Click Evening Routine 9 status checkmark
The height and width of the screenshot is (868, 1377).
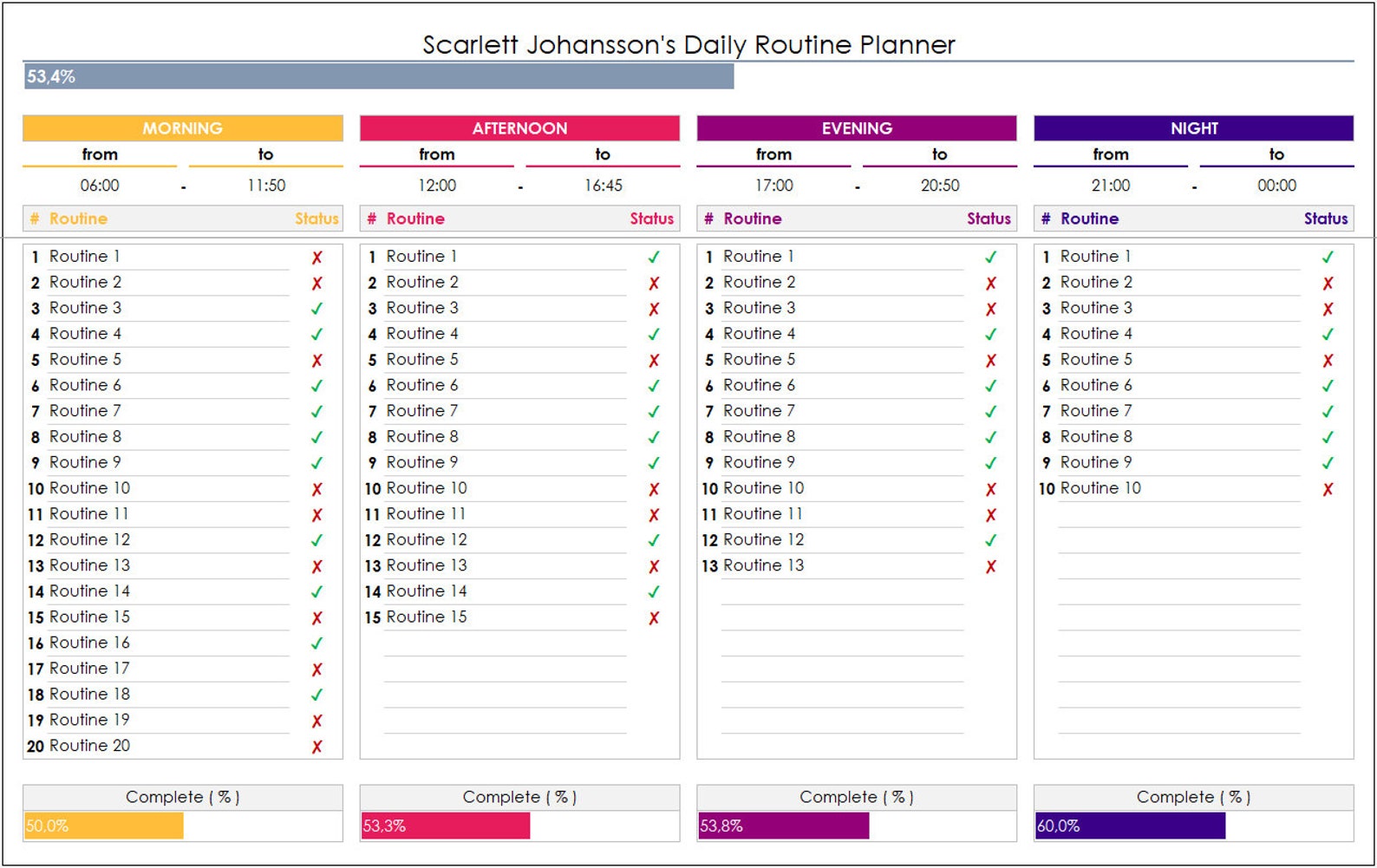click(991, 463)
